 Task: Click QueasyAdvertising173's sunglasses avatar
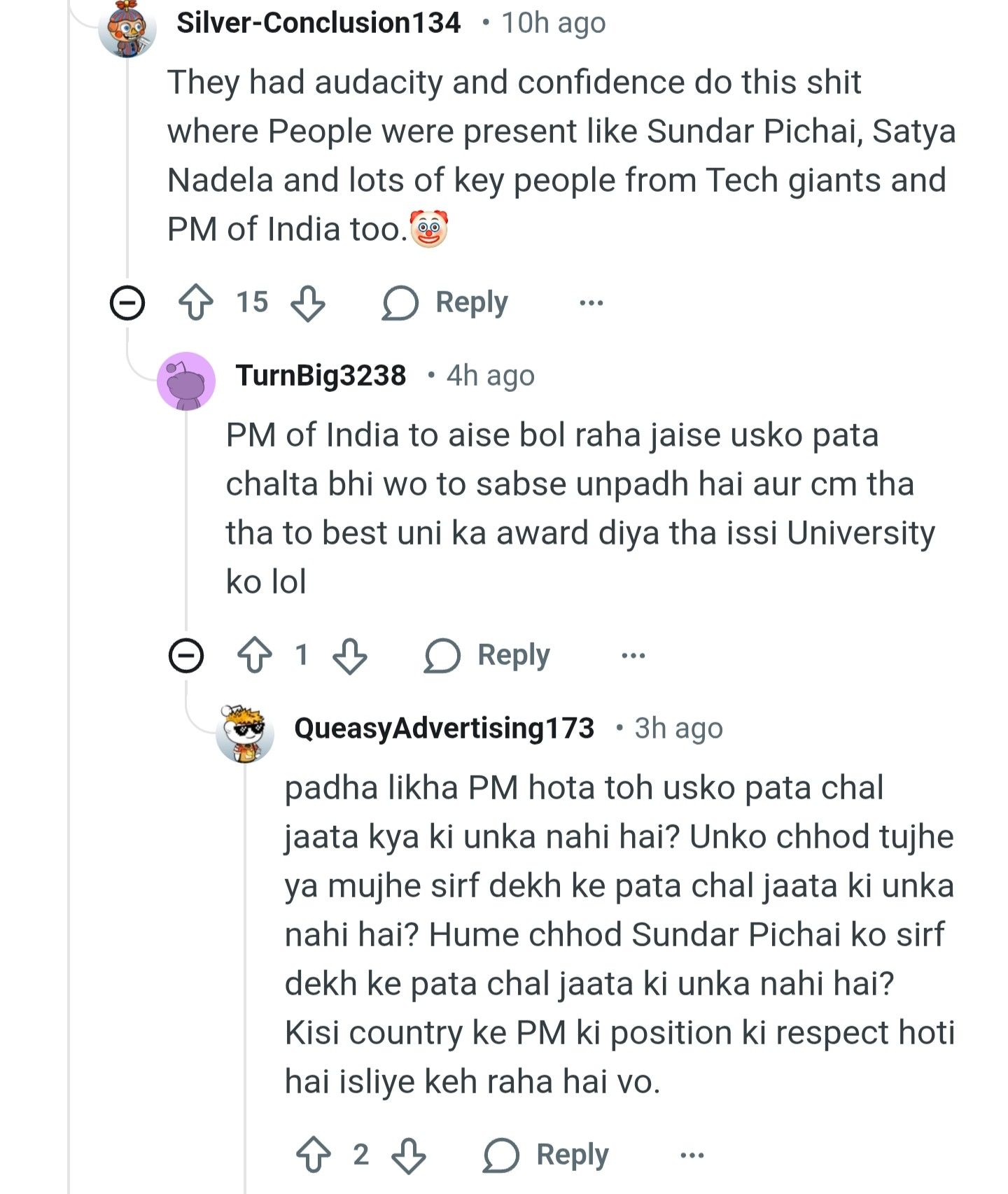pos(244,733)
